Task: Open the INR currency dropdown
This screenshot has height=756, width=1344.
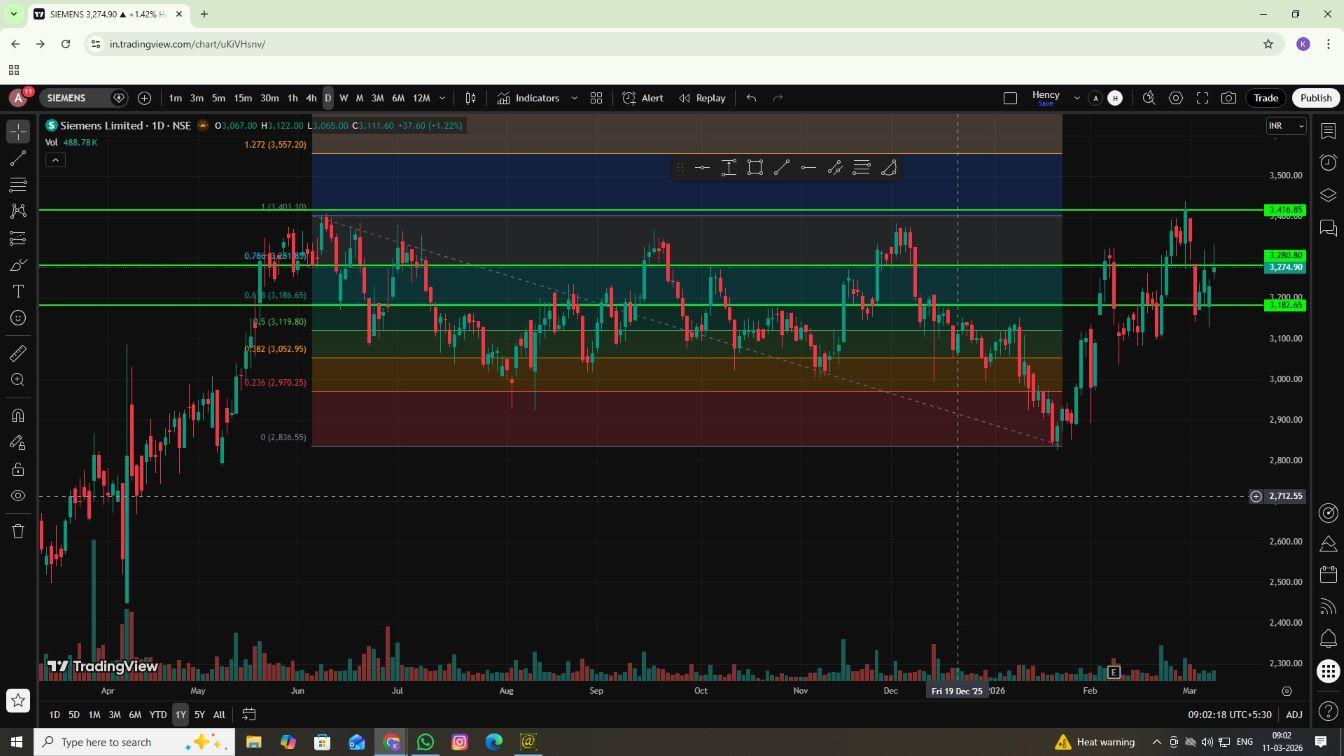Action: coord(1286,126)
